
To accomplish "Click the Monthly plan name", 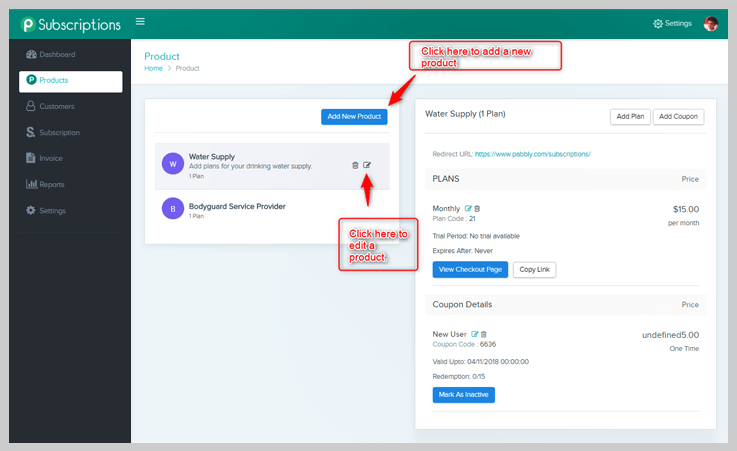I will pos(446,209).
